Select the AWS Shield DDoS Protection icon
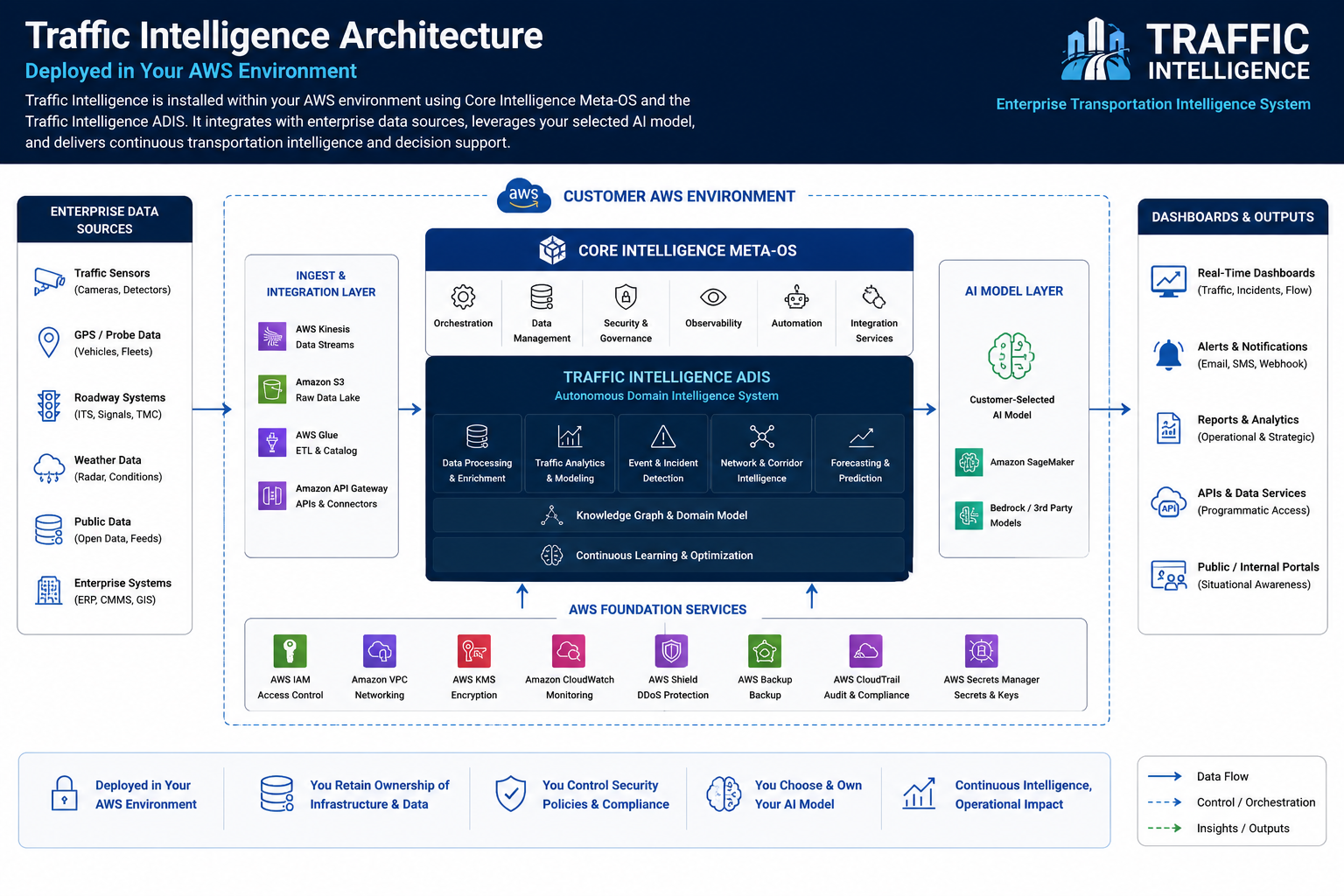 (672, 651)
